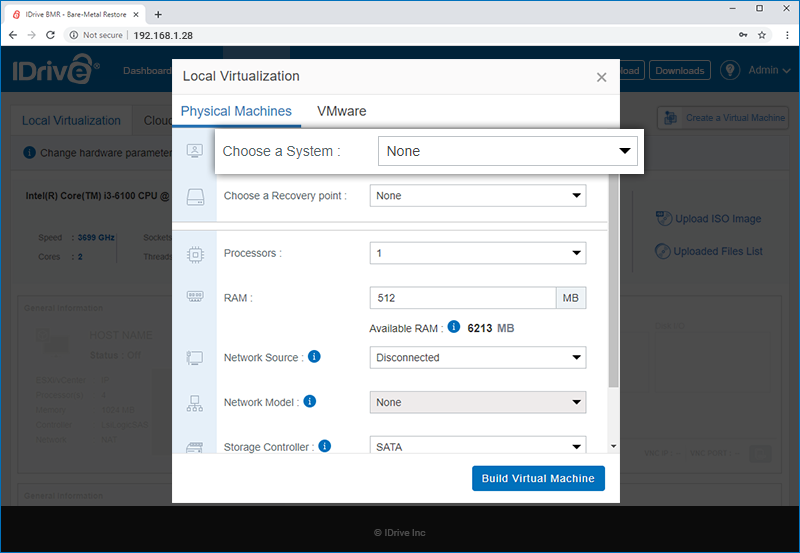
Task: Reload the page with the refresh icon
Action: click(50, 35)
